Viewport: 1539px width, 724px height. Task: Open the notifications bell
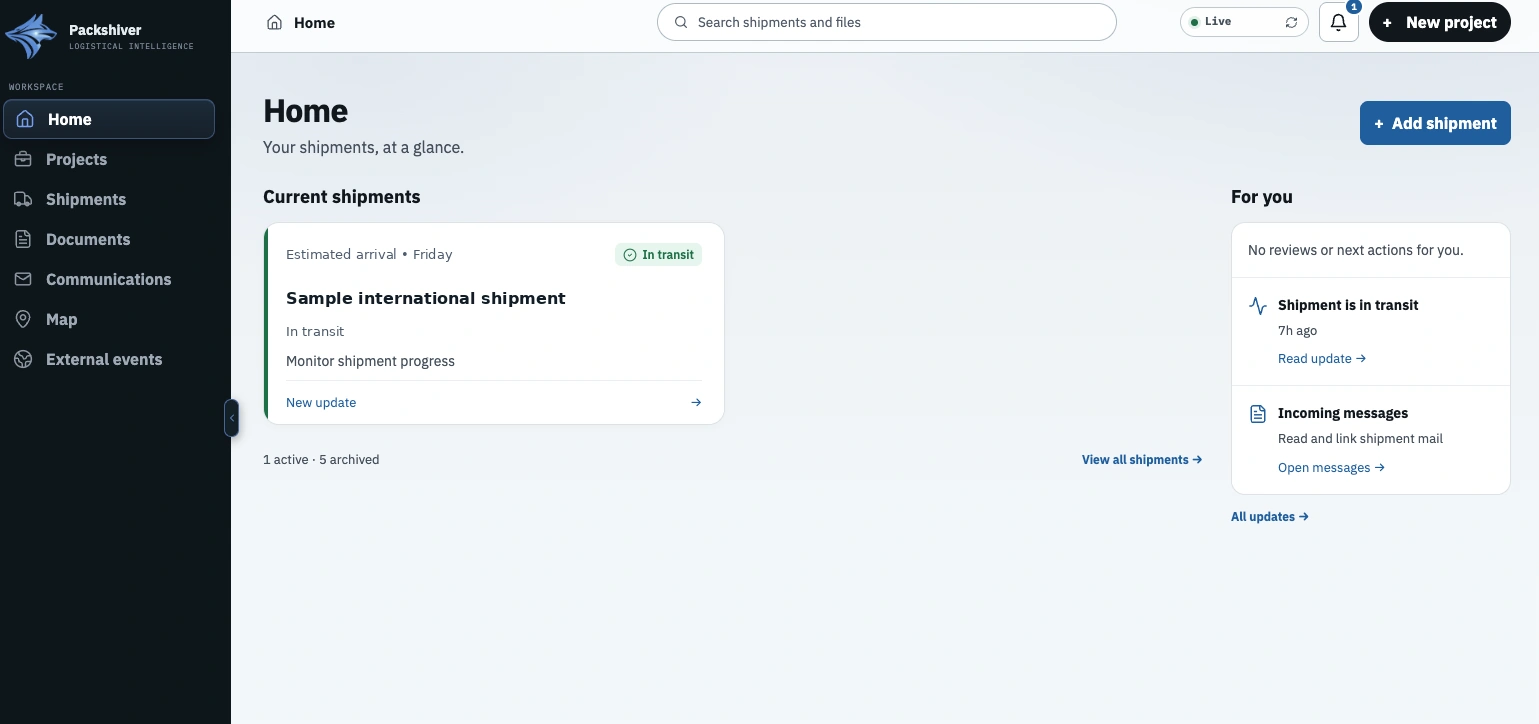(1339, 22)
